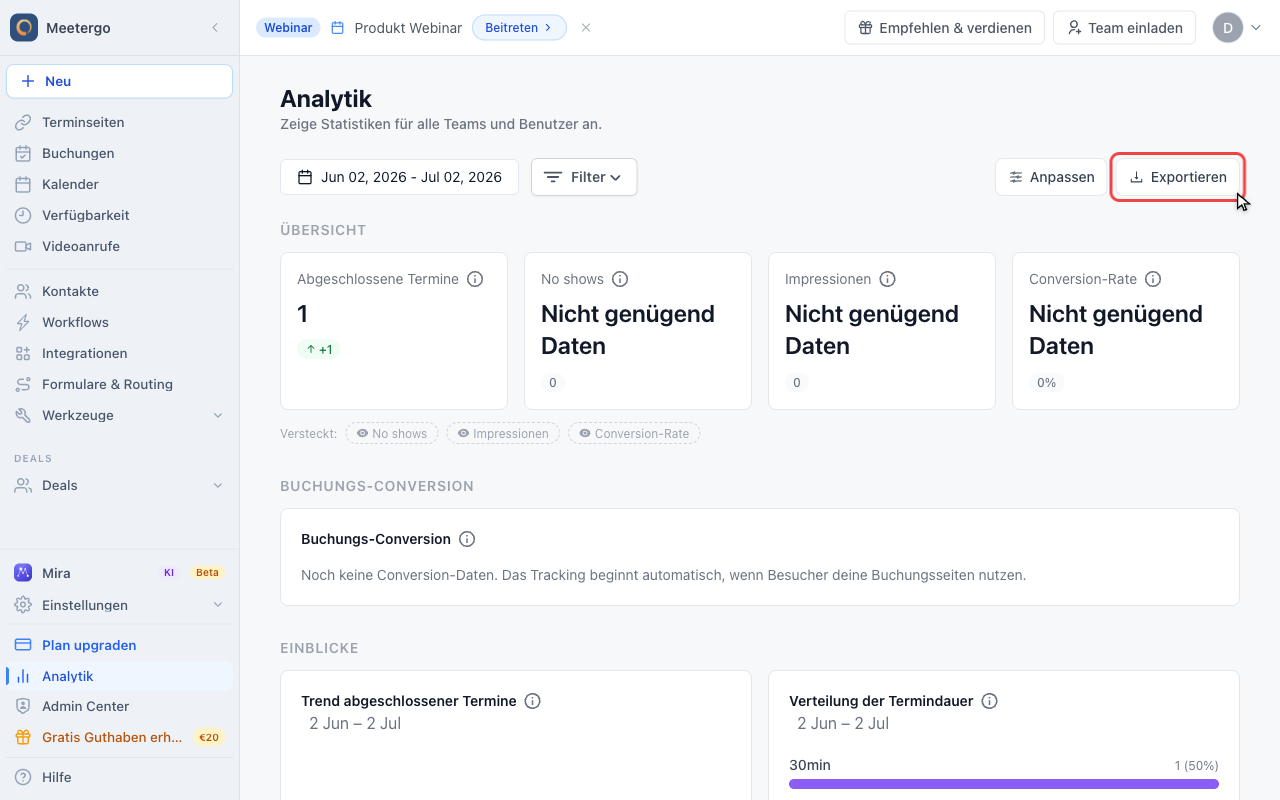Click the user avatar D
This screenshot has width=1280, height=800.
1228,28
